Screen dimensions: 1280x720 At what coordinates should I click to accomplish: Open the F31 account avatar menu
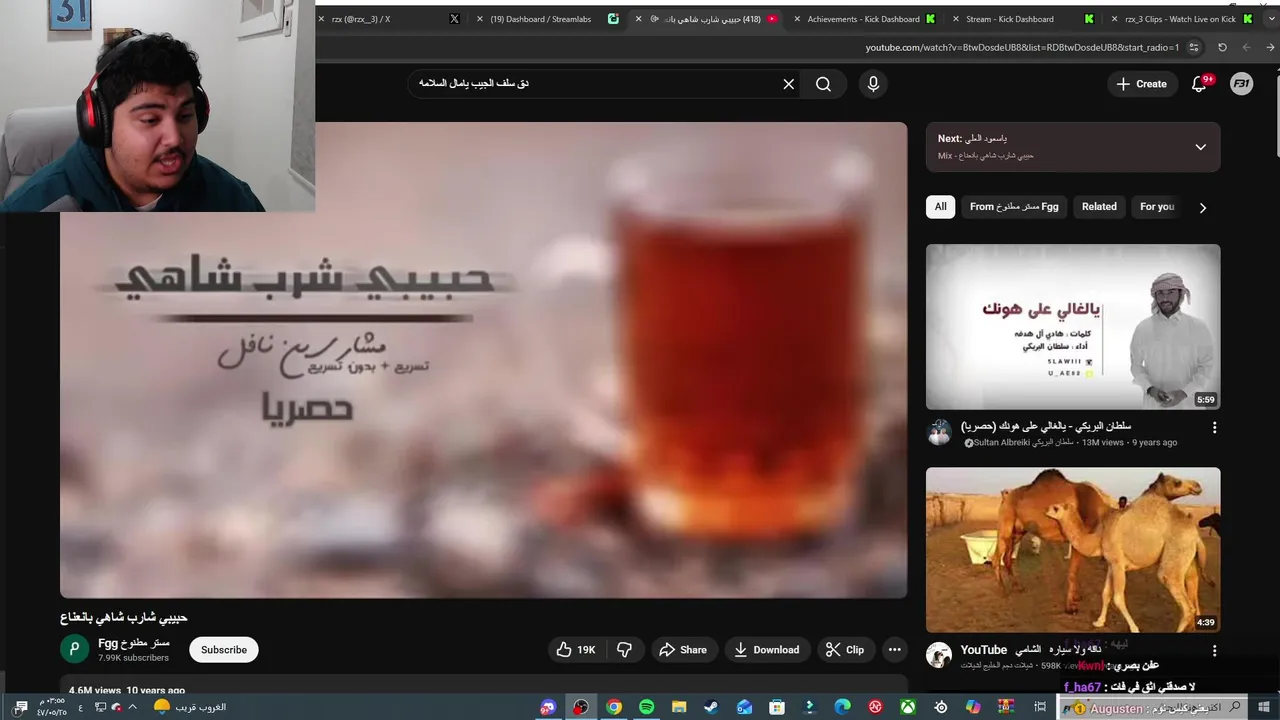coord(1241,84)
